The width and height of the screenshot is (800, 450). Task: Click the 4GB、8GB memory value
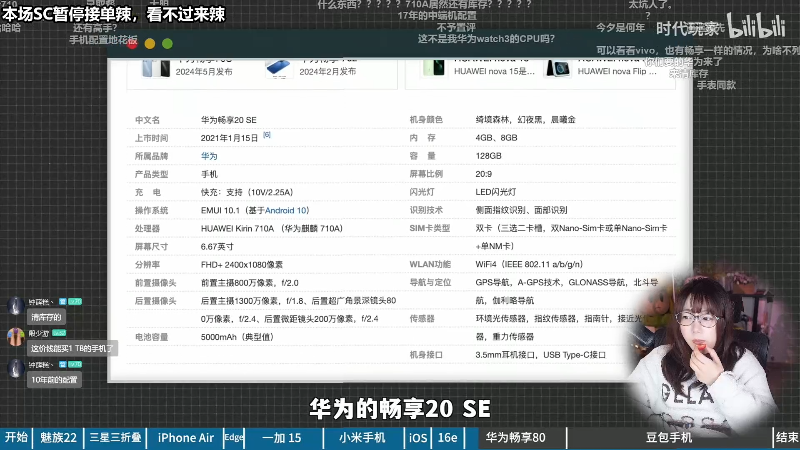496,138
